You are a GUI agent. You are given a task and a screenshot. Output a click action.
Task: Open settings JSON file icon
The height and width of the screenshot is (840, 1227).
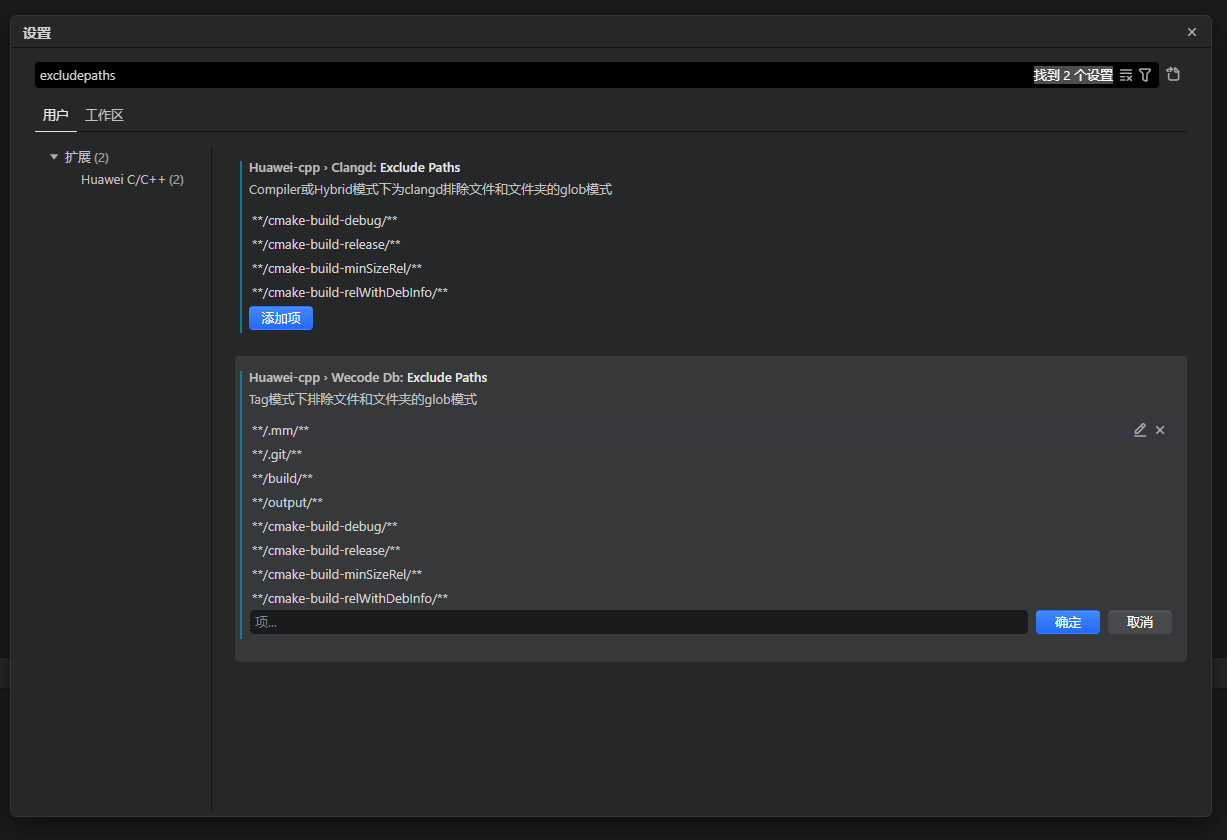tap(1174, 74)
